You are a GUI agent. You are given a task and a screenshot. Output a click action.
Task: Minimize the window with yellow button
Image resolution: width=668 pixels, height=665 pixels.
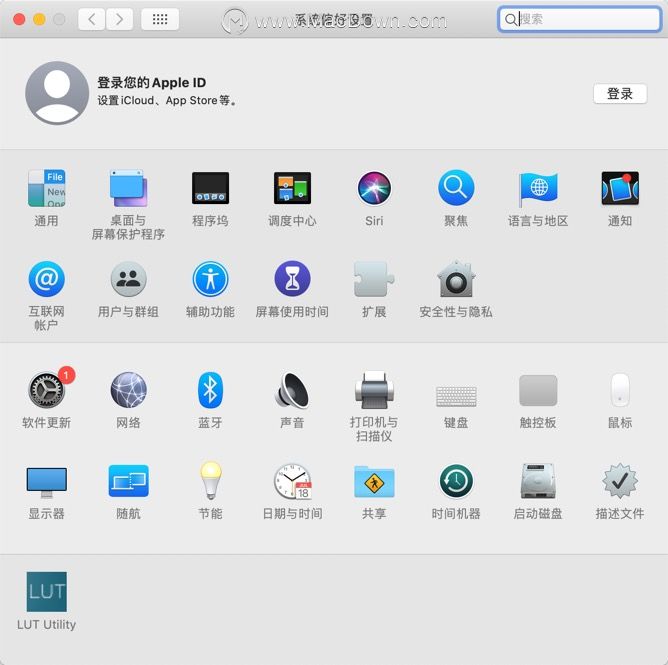tap(39, 19)
